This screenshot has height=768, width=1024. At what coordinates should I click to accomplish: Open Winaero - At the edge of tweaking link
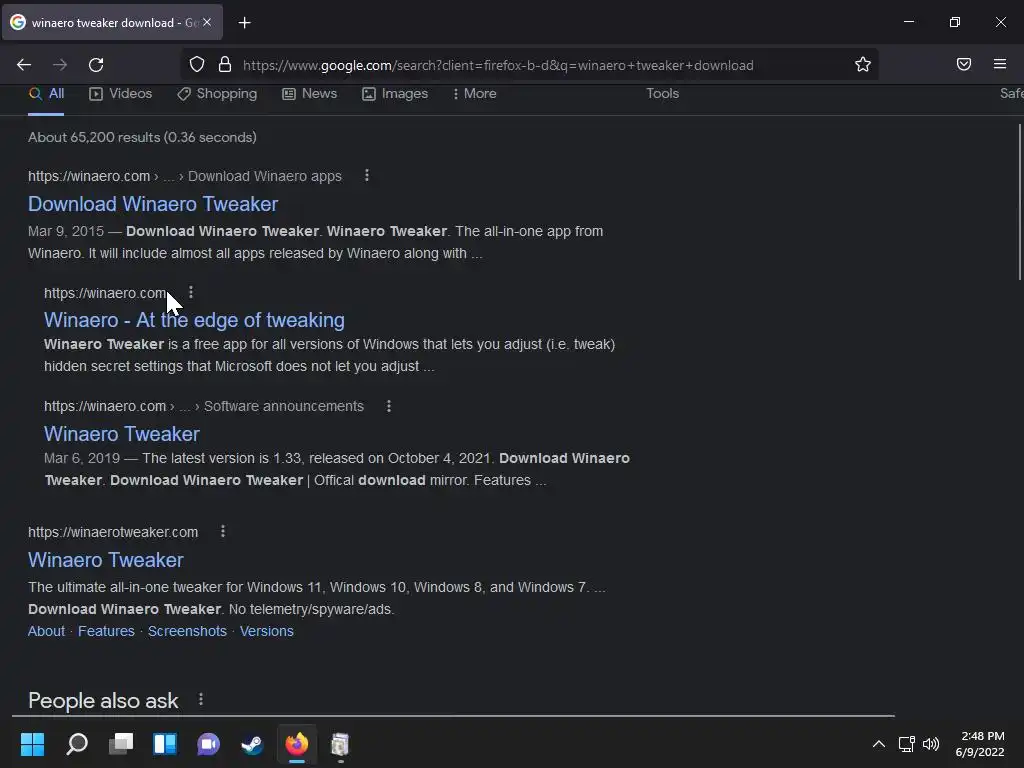[194, 320]
